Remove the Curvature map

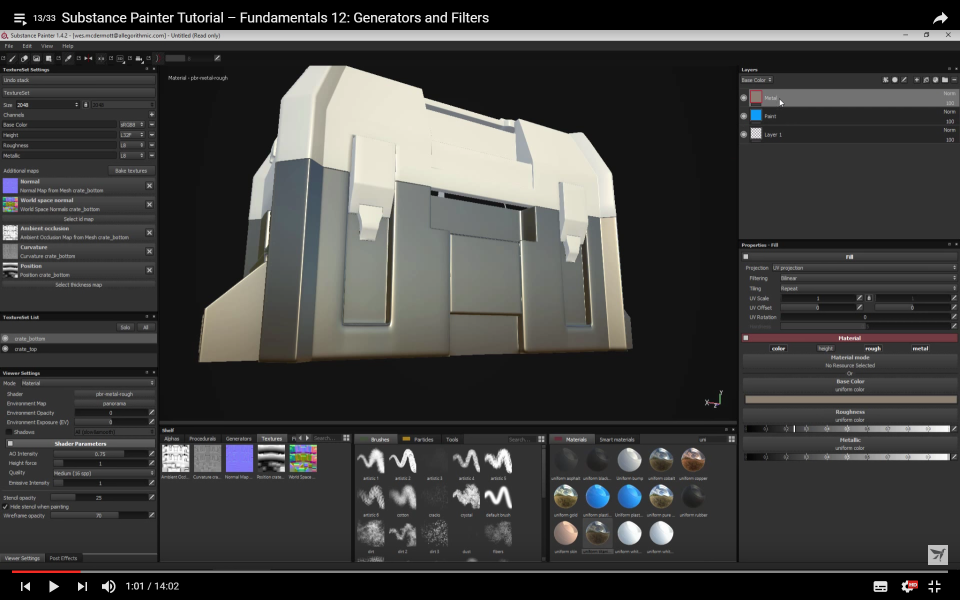point(149,252)
